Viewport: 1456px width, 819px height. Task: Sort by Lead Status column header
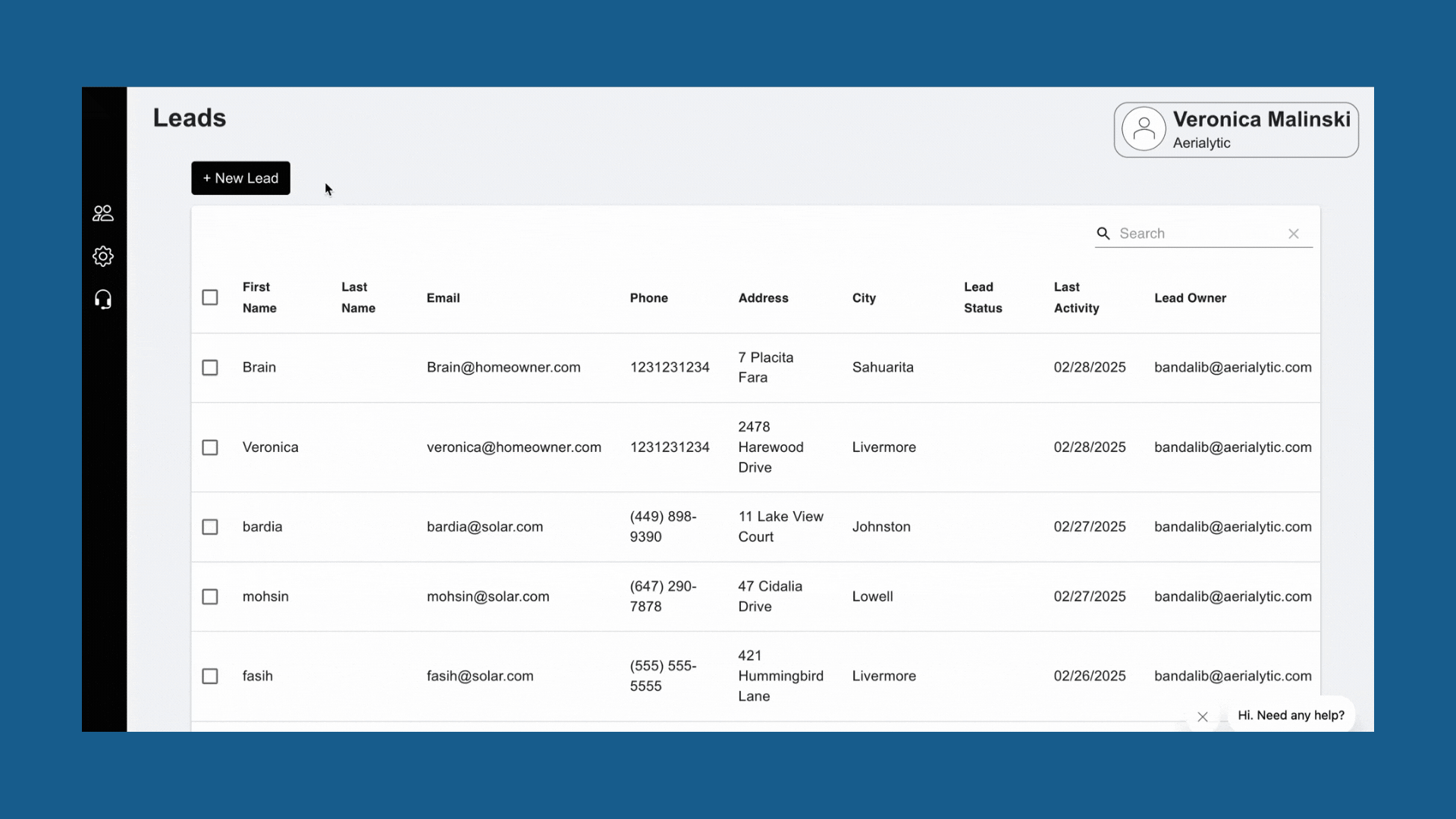pyautogui.click(x=983, y=297)
